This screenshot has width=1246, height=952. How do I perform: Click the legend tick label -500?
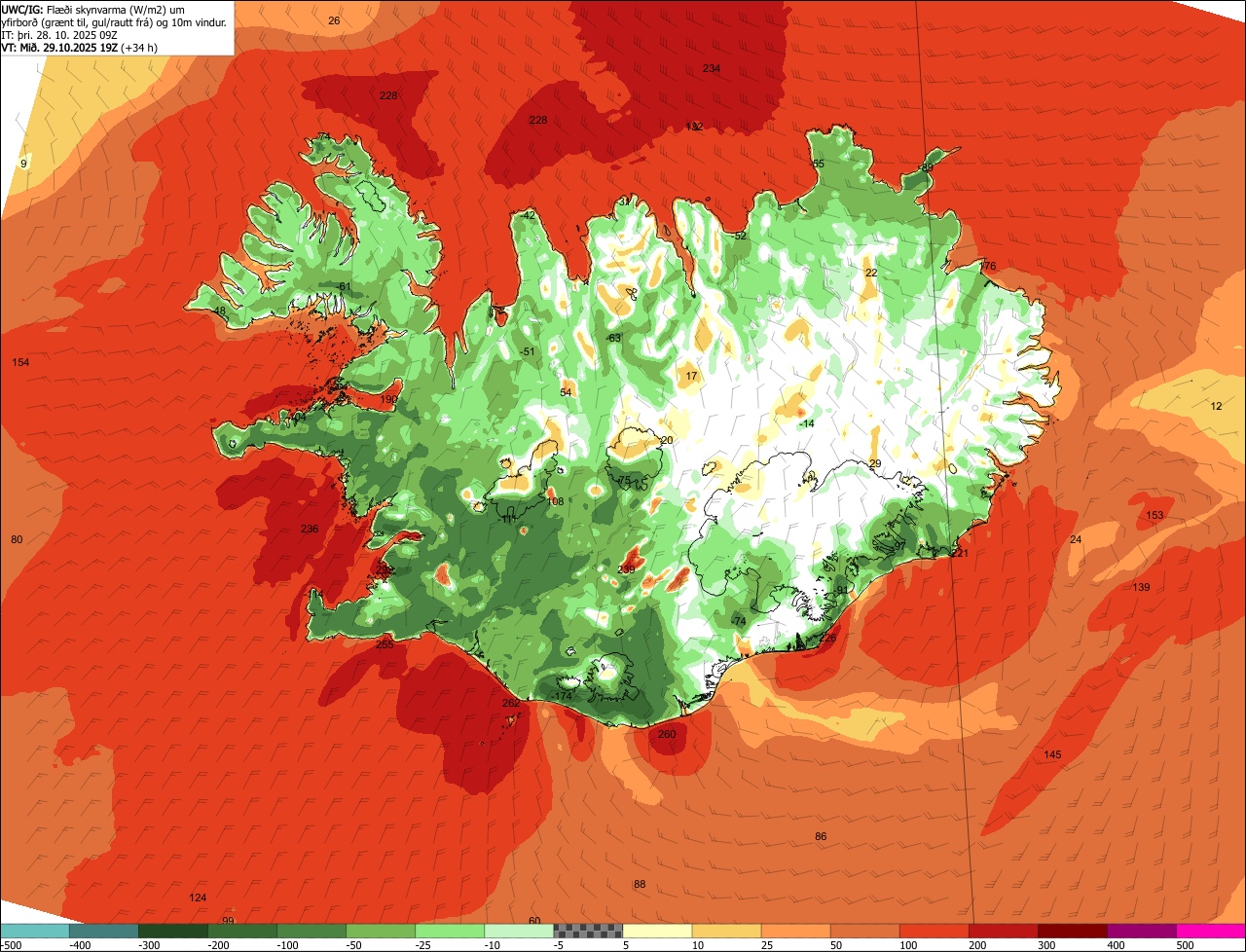(12, 945)
